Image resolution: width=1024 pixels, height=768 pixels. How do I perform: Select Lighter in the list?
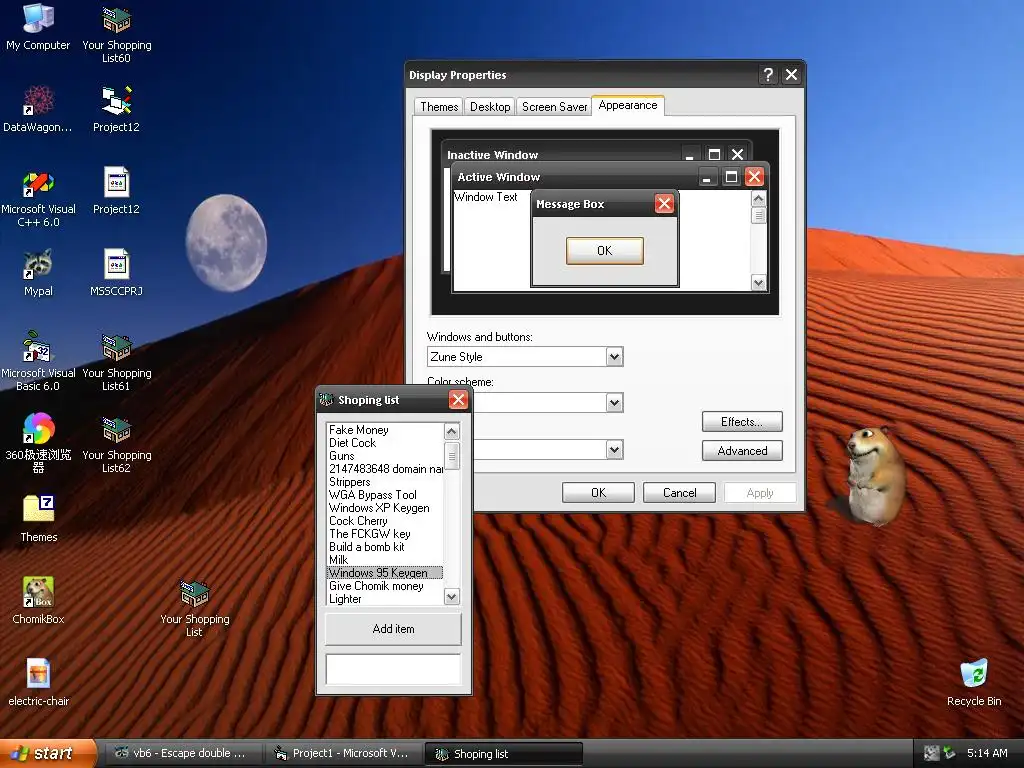(x=385, y=599)
